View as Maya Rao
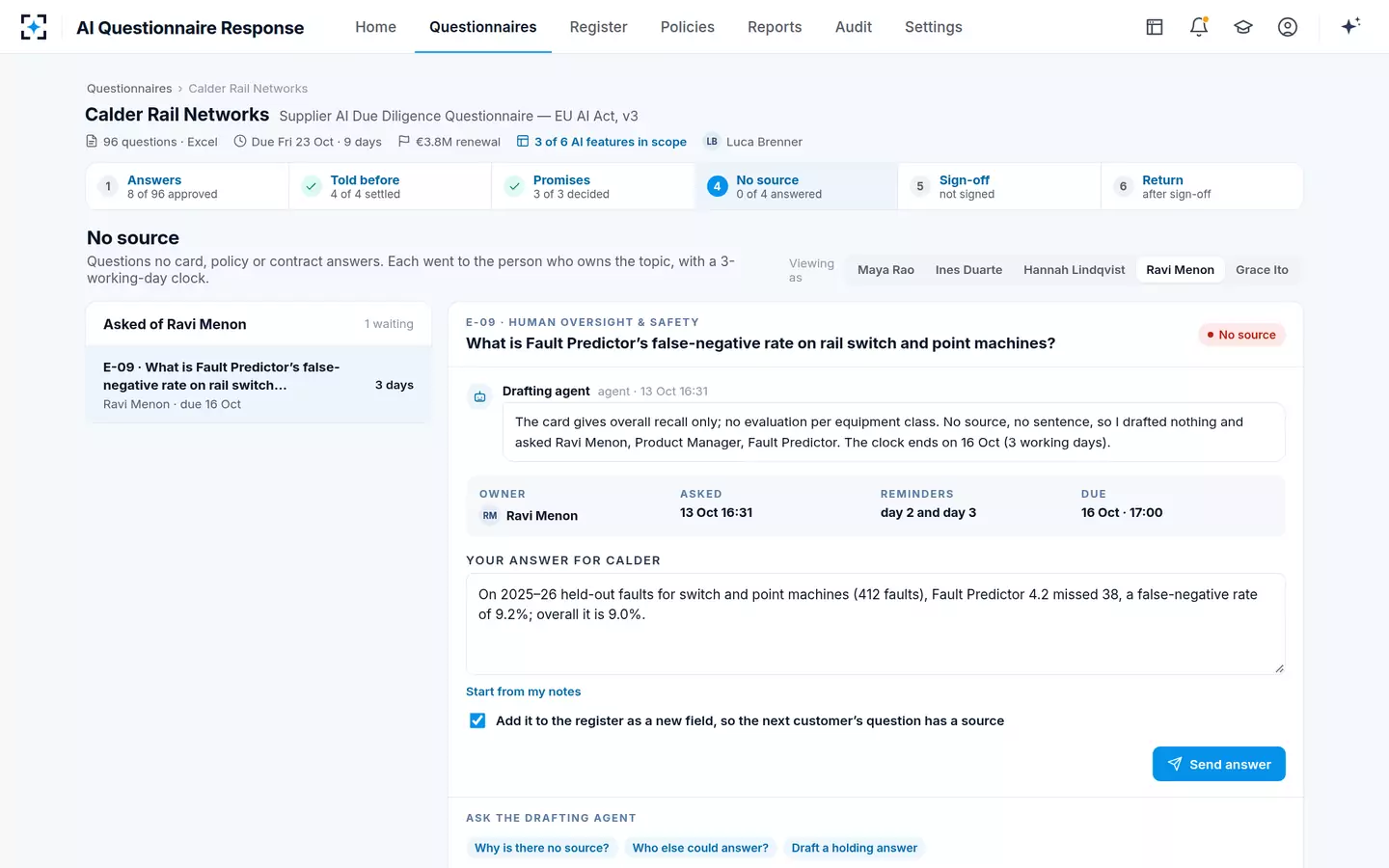 tap(885, 270)
